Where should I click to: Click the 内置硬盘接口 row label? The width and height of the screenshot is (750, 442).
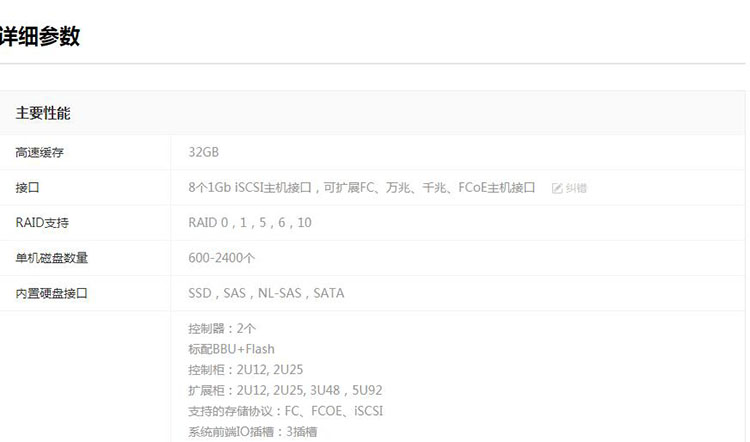52,293
